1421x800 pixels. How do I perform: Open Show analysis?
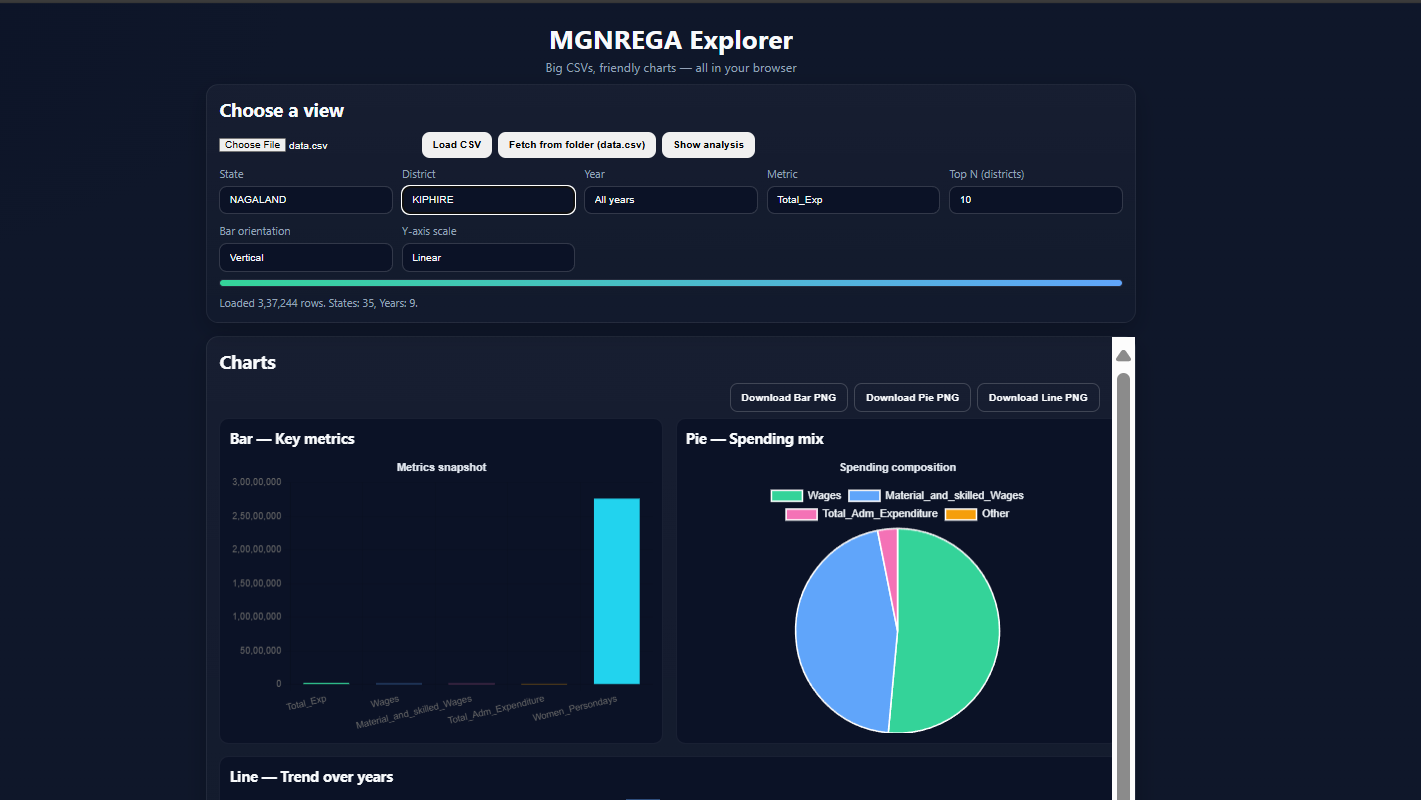[708, 144]
